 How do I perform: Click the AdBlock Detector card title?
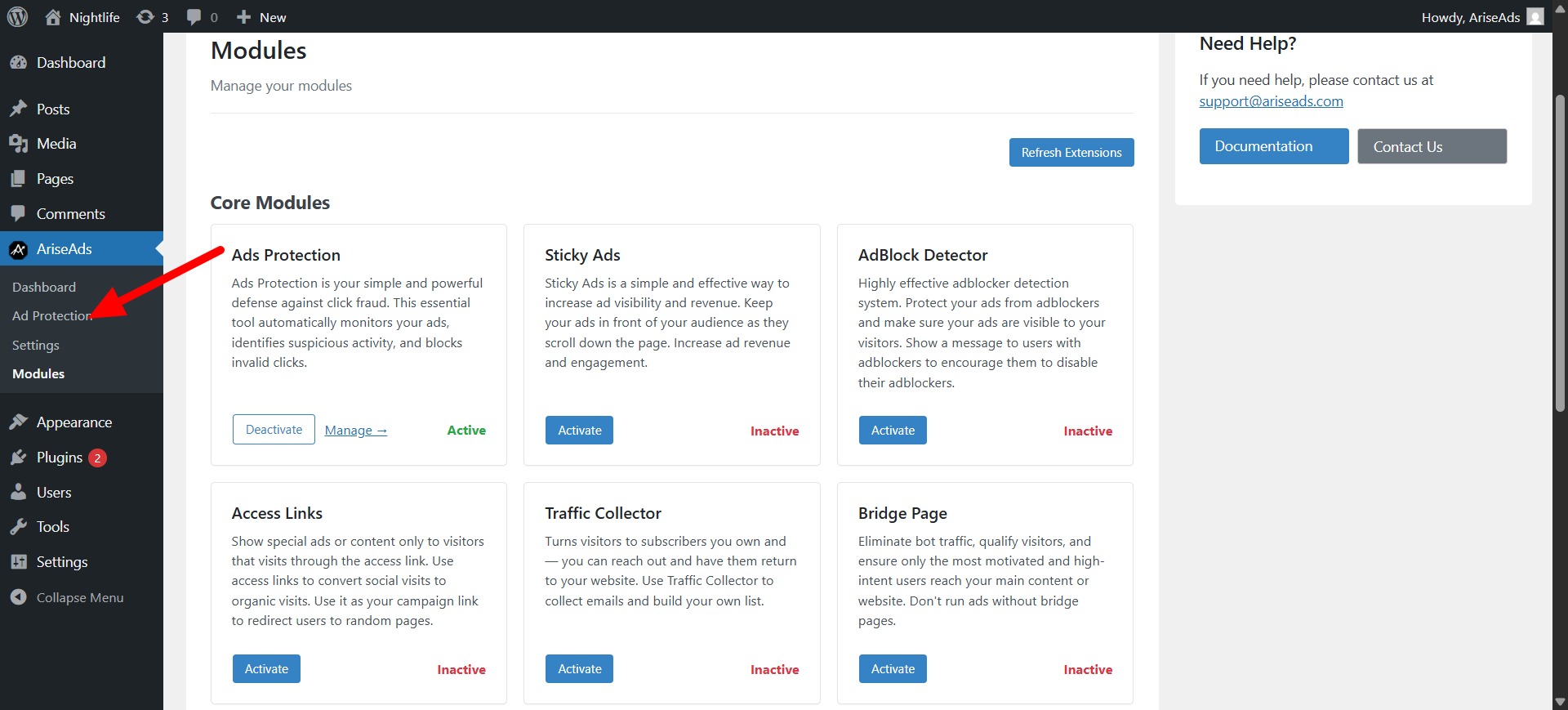[923, 255]
